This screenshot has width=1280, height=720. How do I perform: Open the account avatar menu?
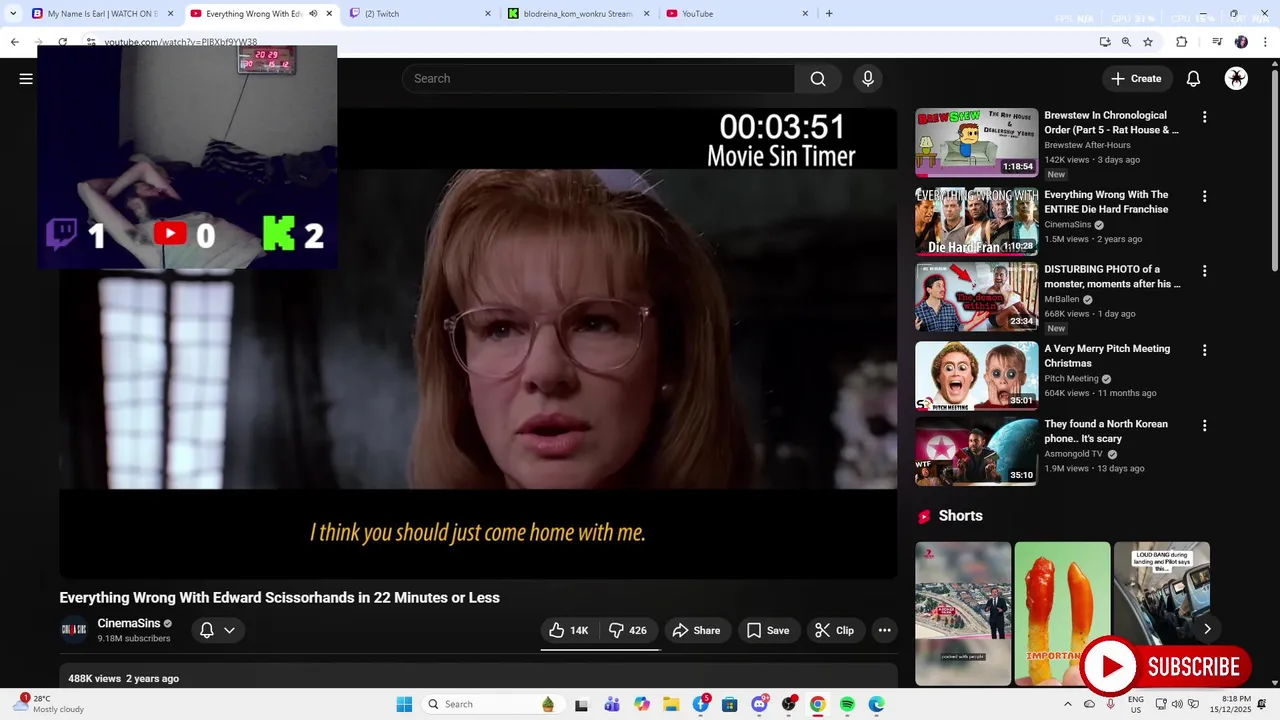[x=1236, y=79]
